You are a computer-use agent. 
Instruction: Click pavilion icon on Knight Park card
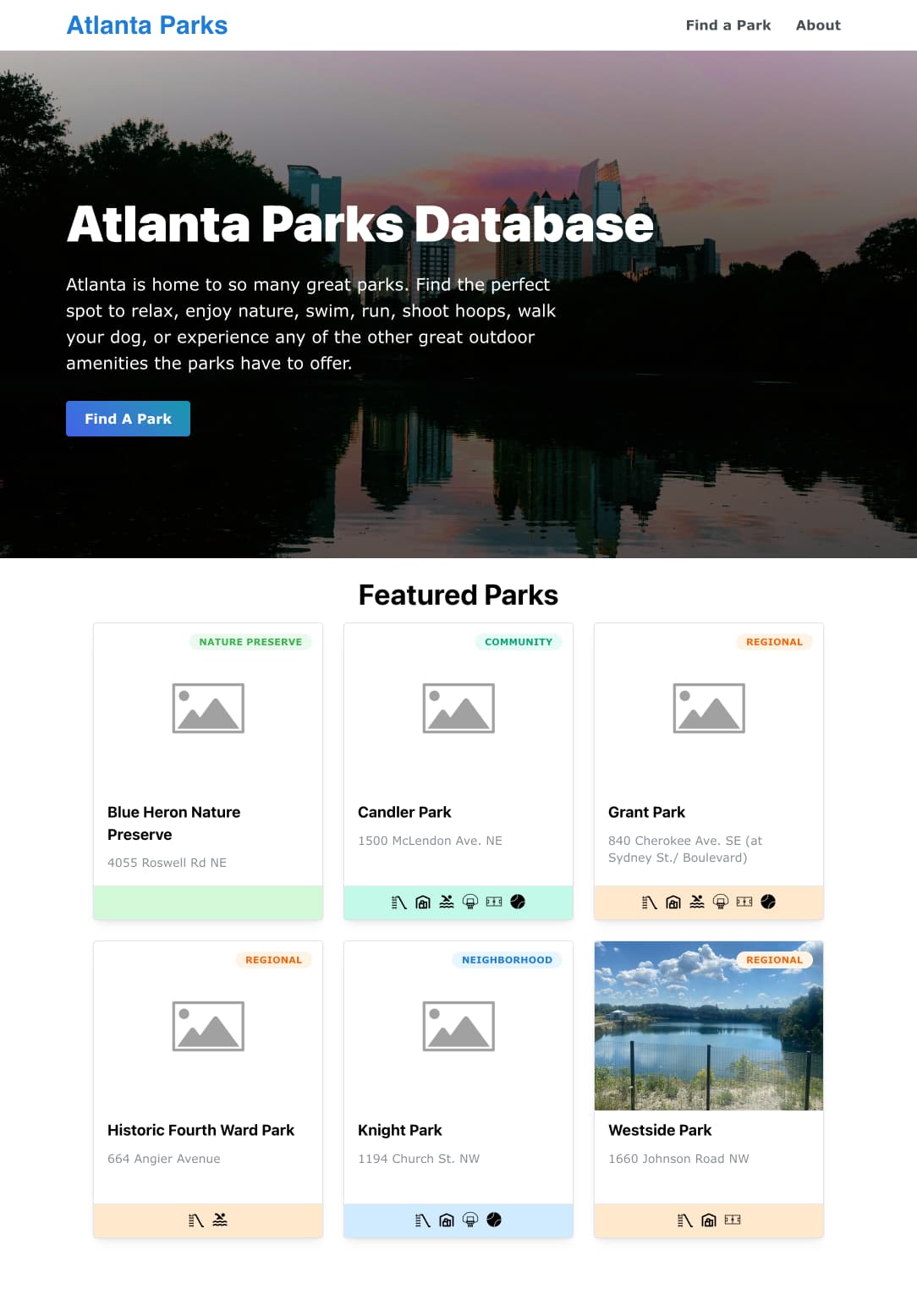click(447, 1220)
